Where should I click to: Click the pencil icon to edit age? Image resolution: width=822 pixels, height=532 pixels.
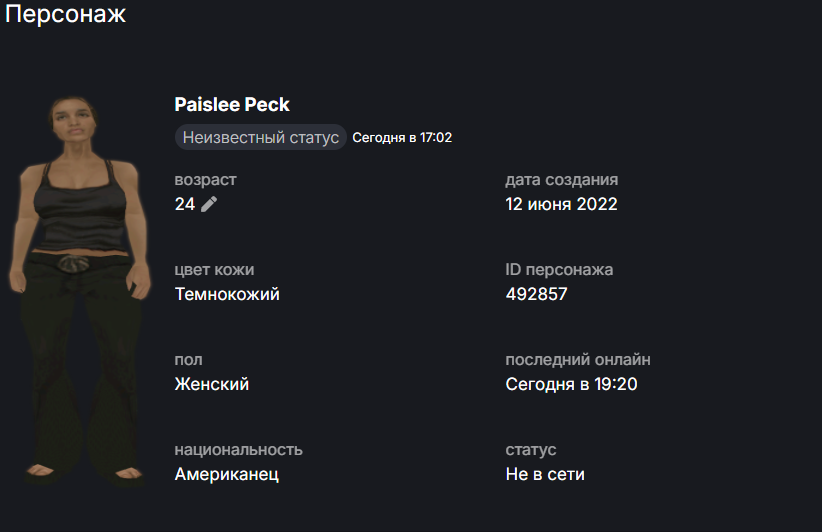(x=209, y=204)
